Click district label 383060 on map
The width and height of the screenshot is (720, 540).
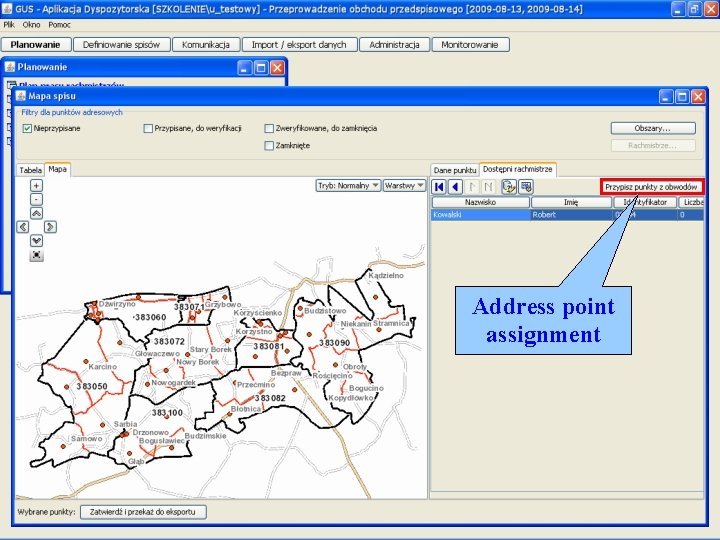(x=151, y=317)
